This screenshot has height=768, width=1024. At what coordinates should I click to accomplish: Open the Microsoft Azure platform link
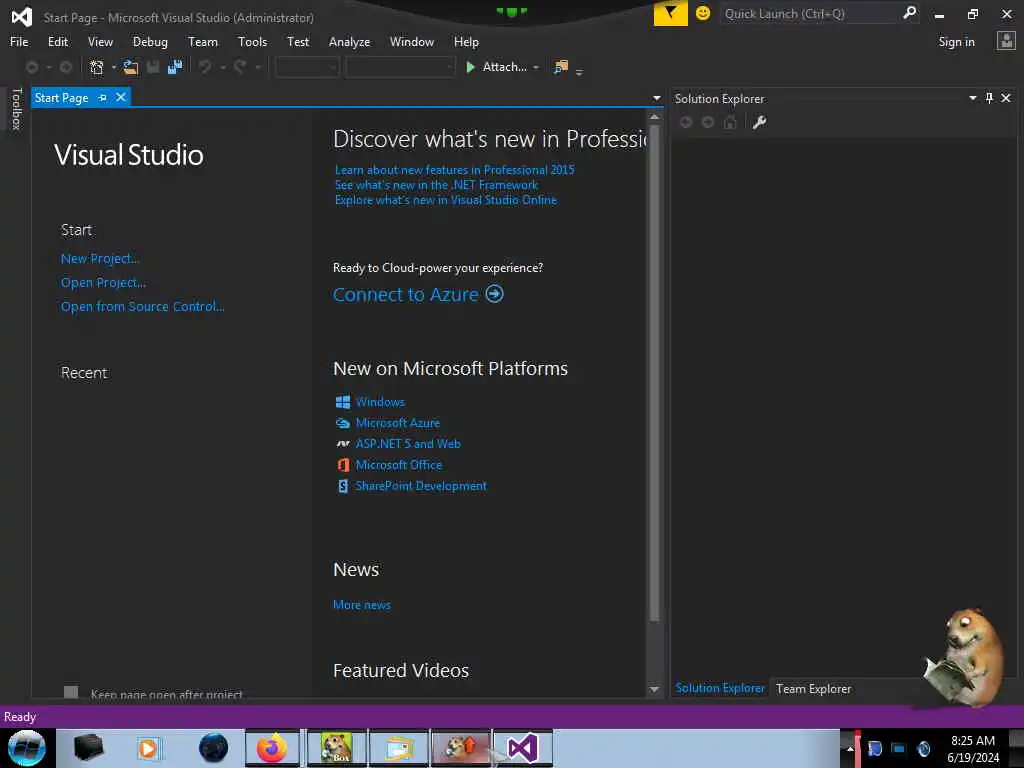tap(398, 423)
